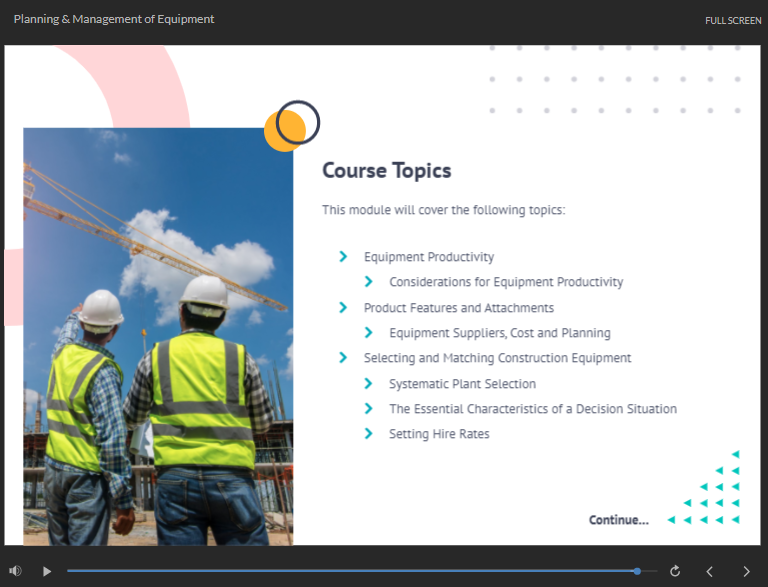Click chevron beside Product Features and Attachments
This screenshot has width=768, height=587.
pos(343,307)
